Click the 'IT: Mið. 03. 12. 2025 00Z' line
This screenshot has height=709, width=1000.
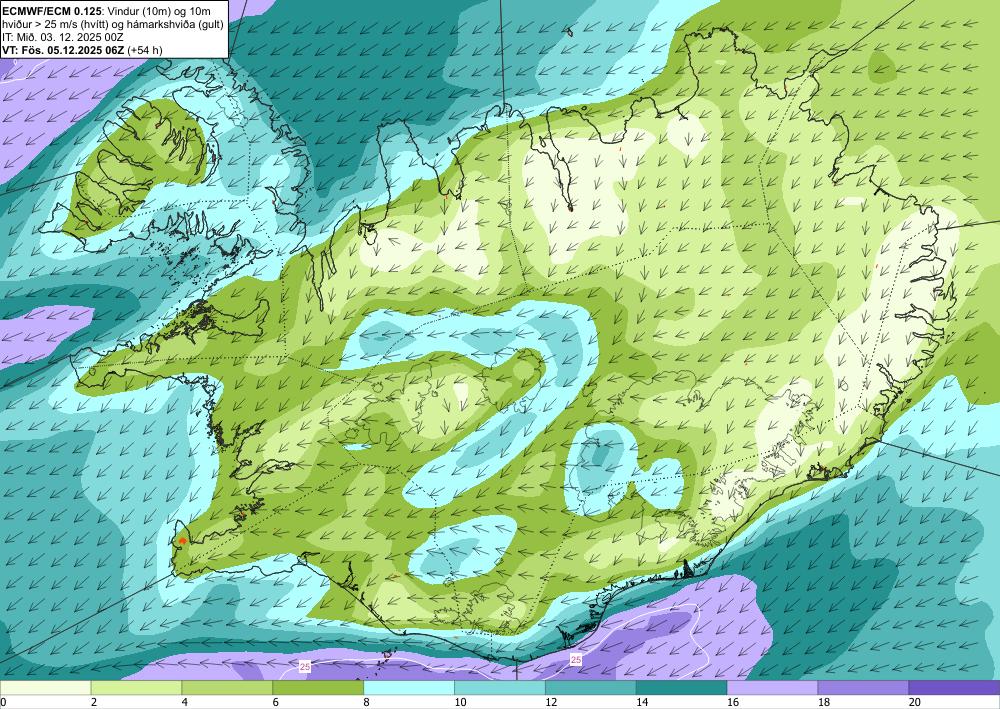coord(63,36)
